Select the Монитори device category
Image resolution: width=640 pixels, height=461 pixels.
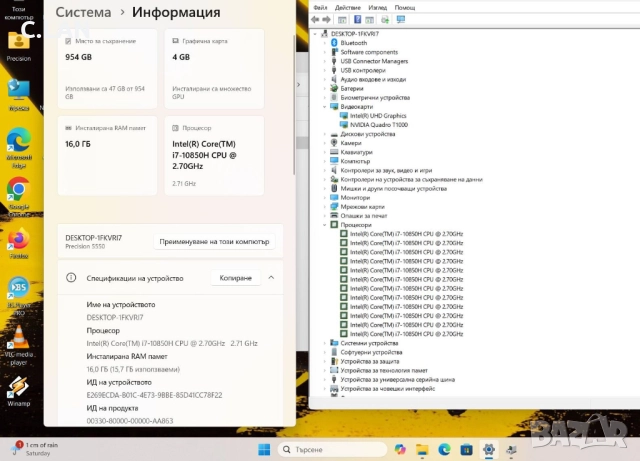355,197
